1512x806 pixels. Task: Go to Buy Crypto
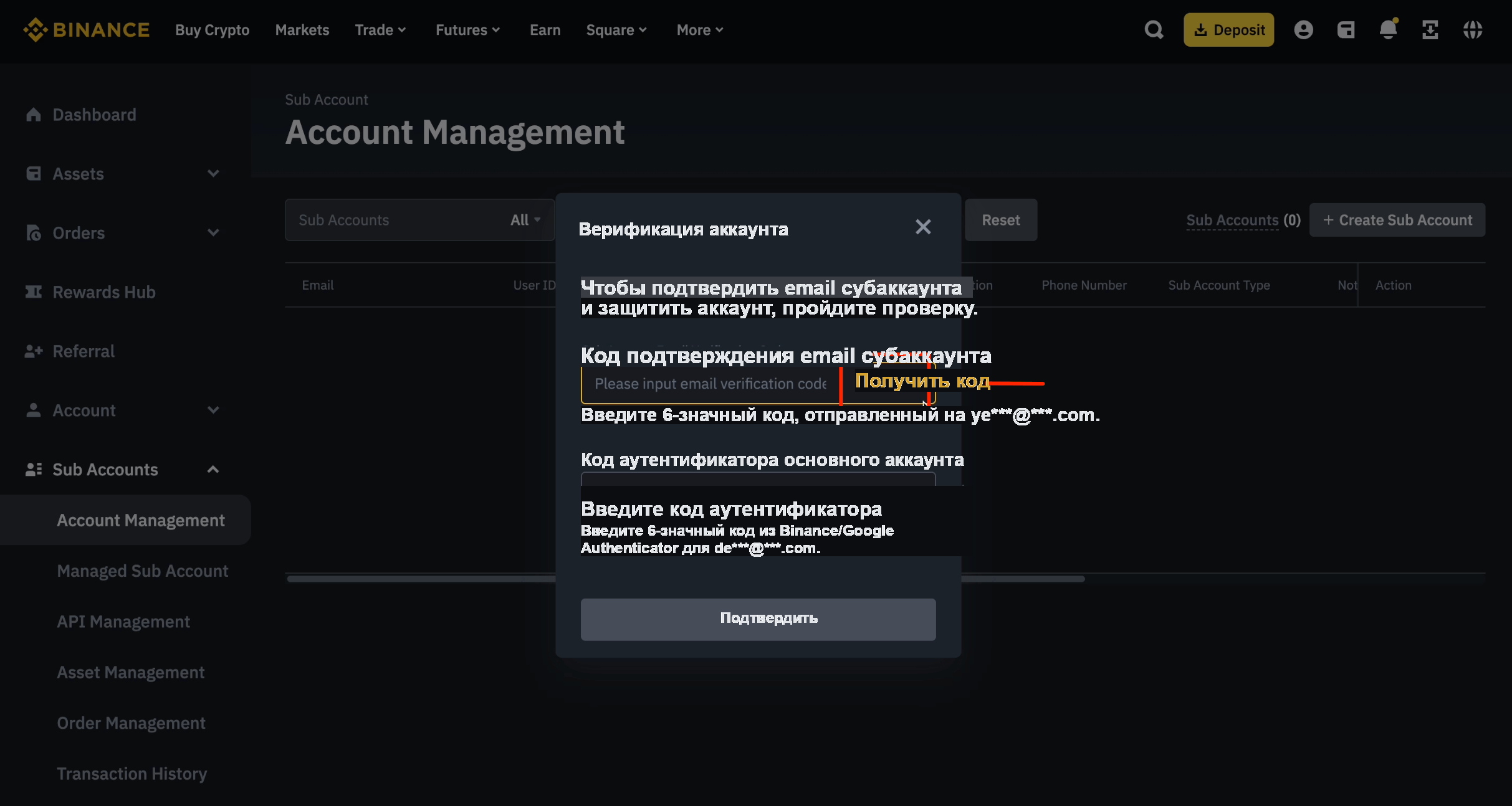coord(213,30)
